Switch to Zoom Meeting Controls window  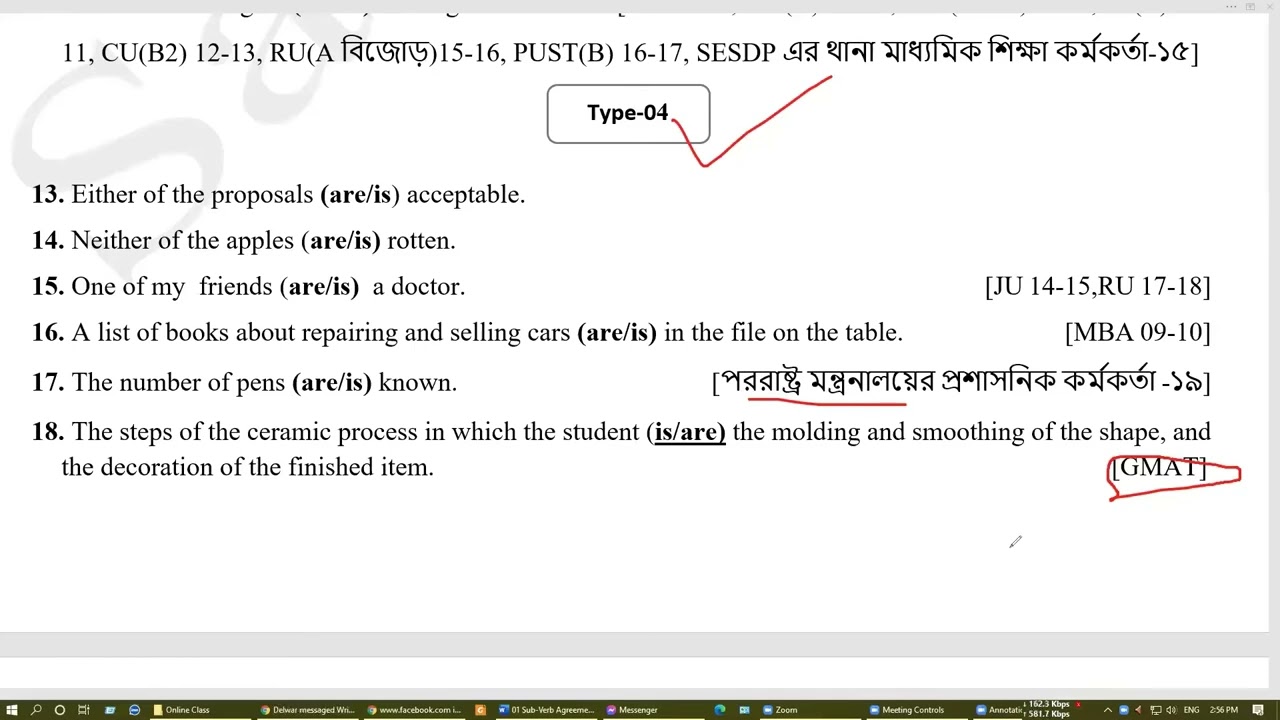918,710
